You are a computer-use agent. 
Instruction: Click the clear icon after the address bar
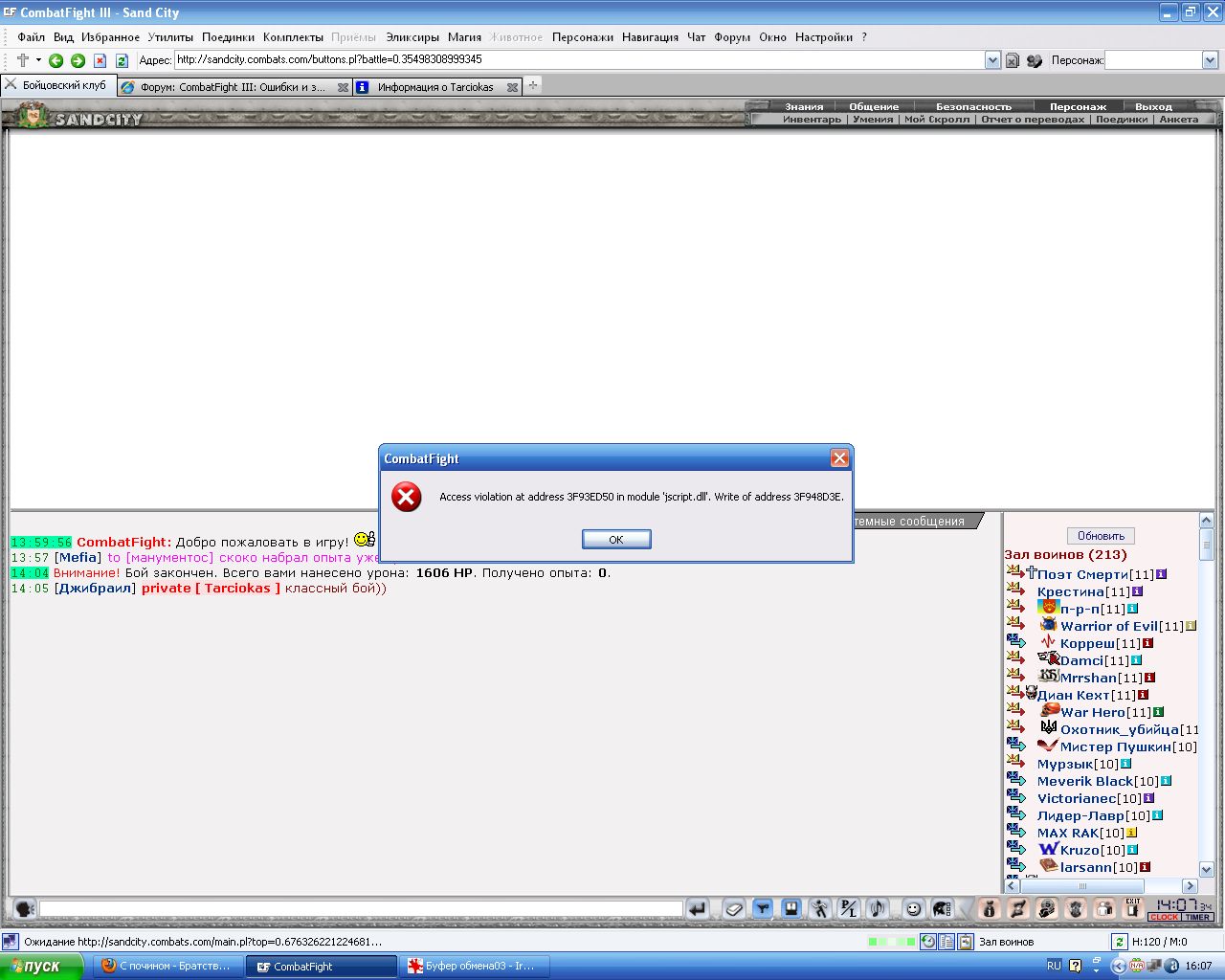(1012, 60)
